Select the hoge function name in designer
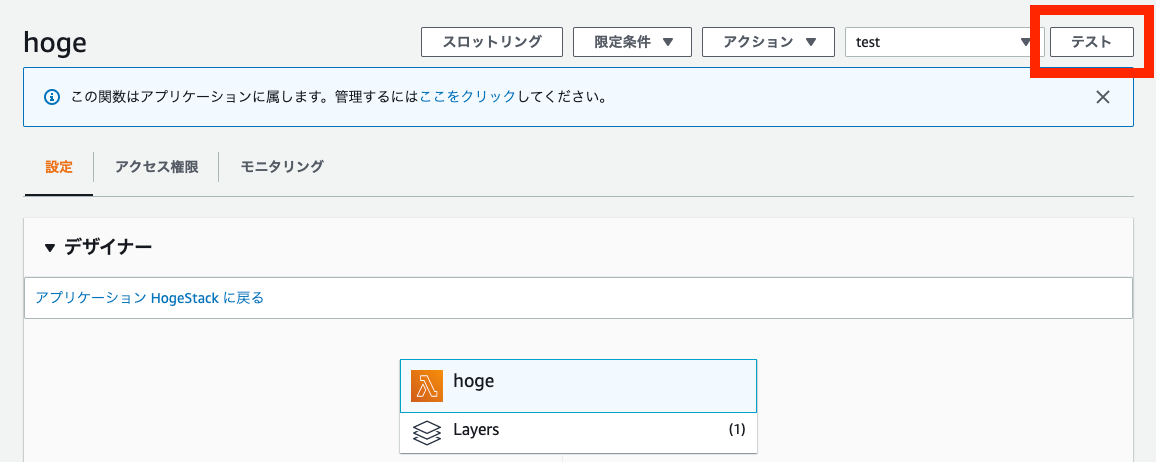 (x=474, y=381)
